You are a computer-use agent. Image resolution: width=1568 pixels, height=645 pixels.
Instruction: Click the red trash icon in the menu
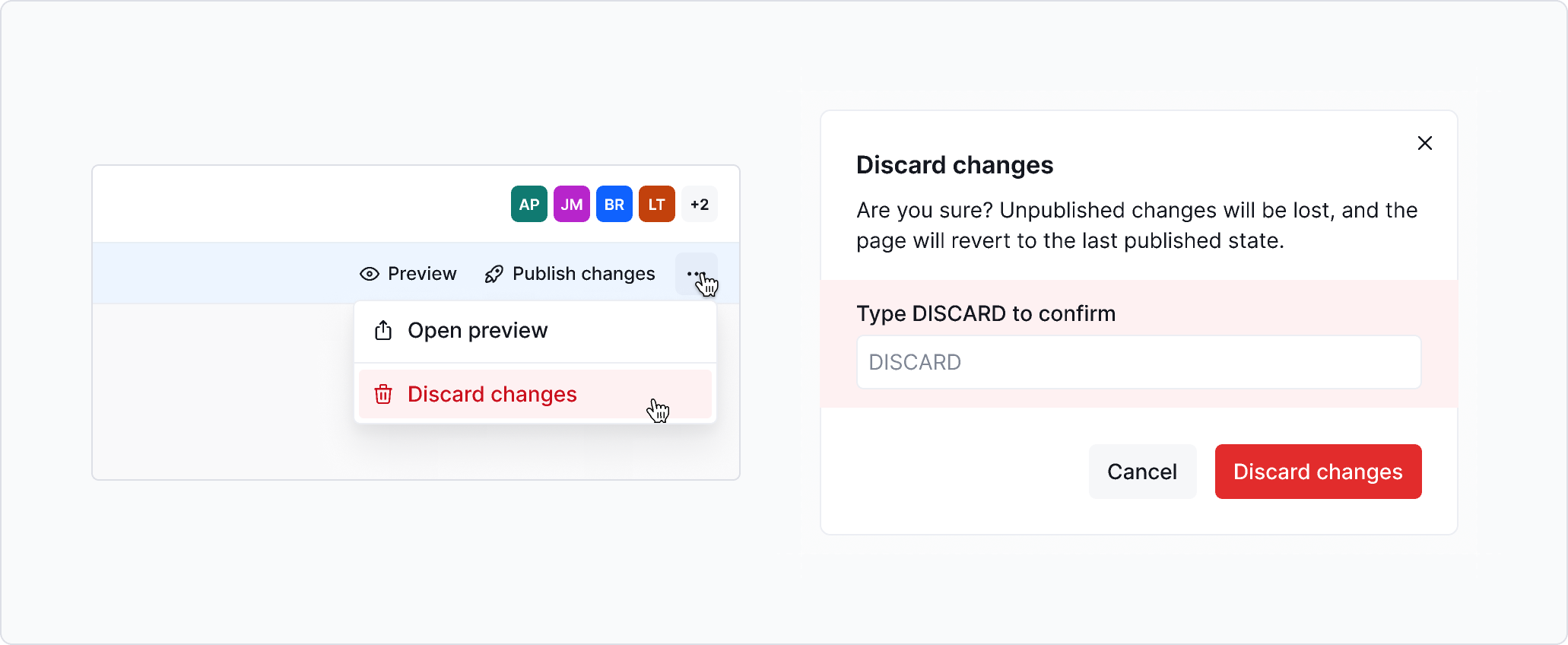pos(383,394)
